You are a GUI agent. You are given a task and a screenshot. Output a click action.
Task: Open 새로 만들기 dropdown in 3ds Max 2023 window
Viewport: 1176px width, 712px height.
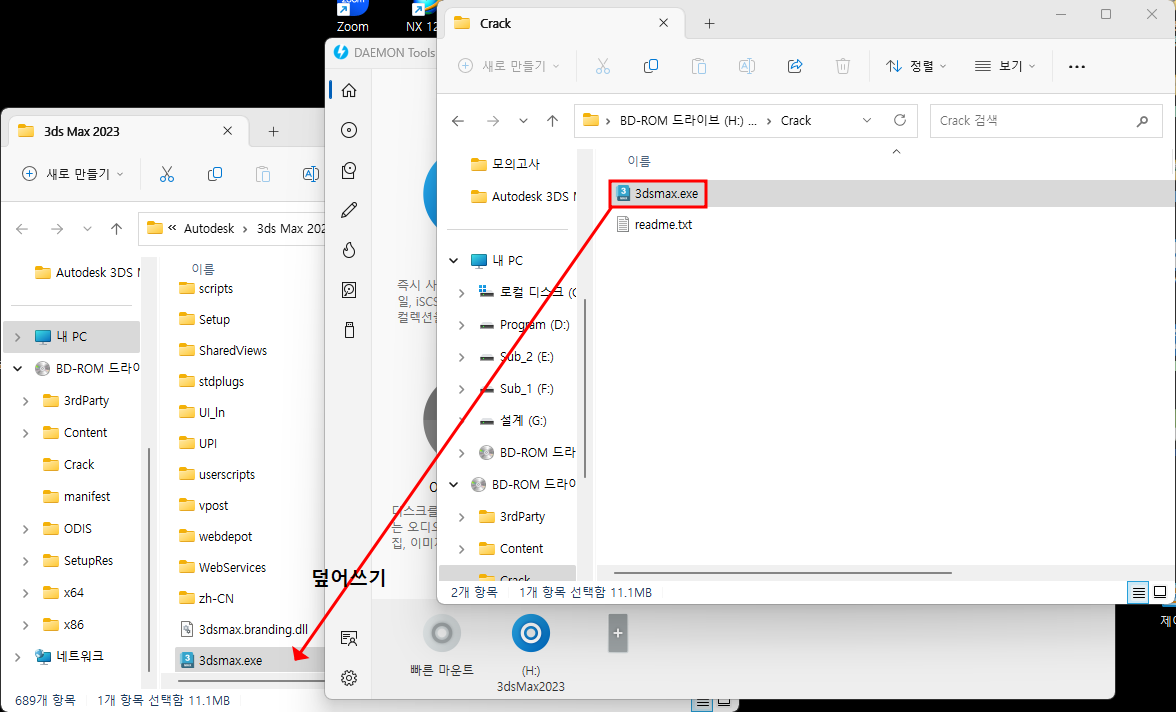tap(73, 174)
